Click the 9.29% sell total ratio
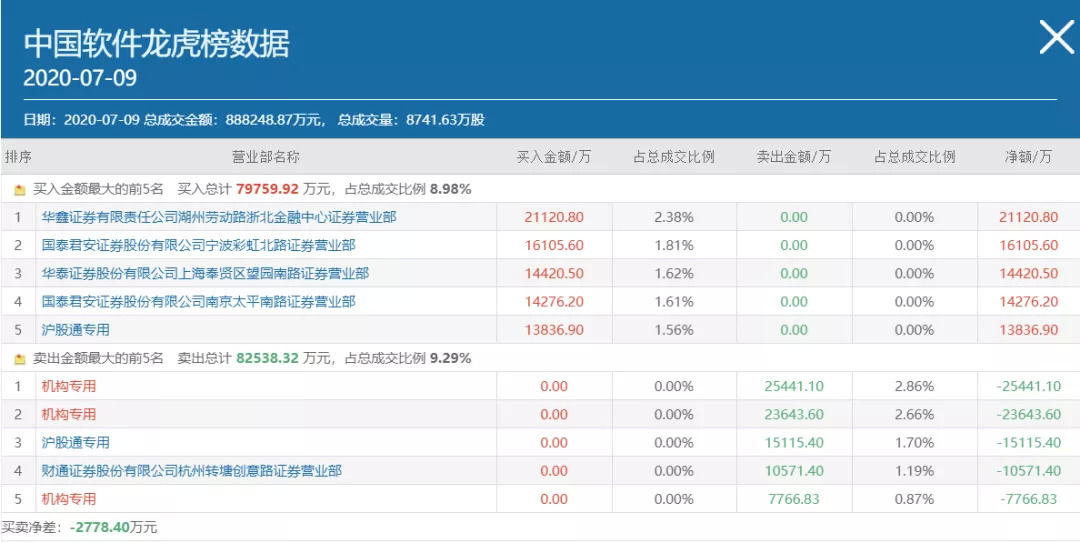This screenshot has height=543, width=1080. [450, 358]
